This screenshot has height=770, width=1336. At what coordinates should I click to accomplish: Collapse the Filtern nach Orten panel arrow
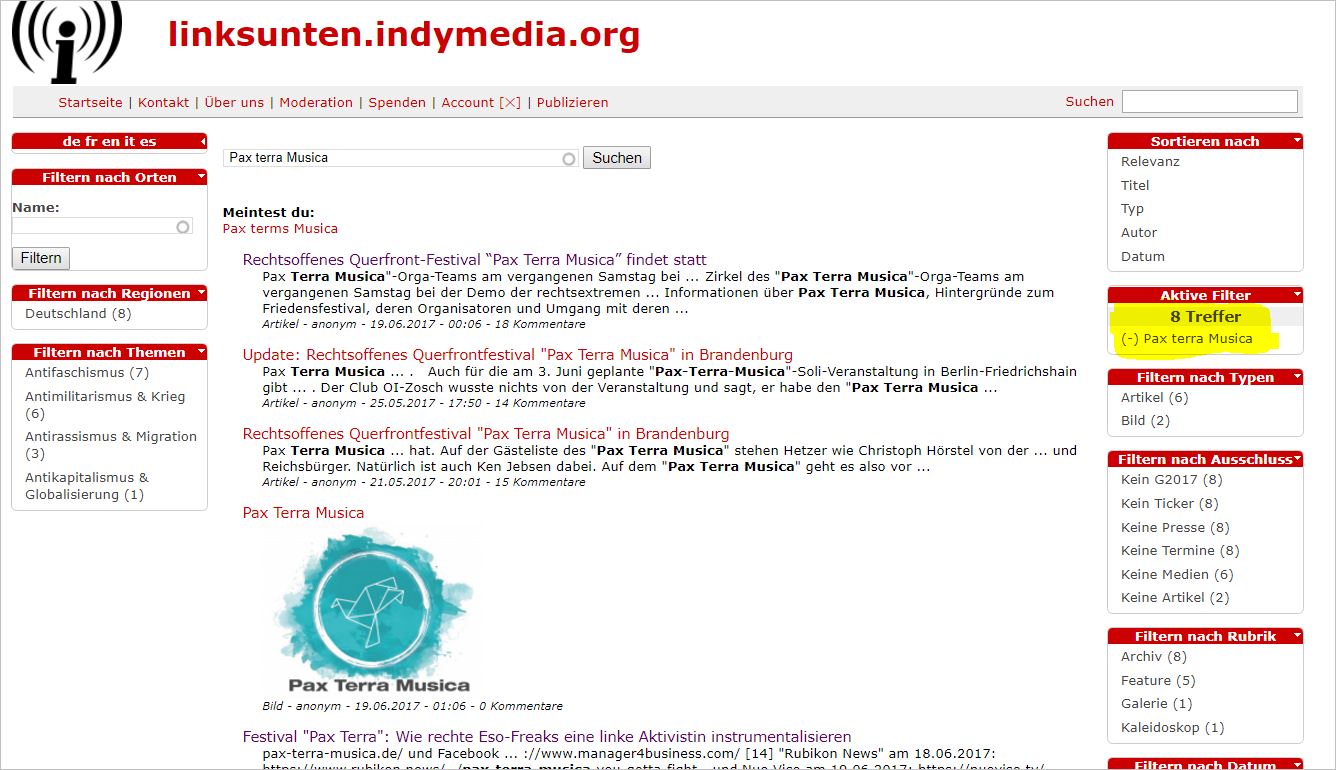[x=201, y=177]
